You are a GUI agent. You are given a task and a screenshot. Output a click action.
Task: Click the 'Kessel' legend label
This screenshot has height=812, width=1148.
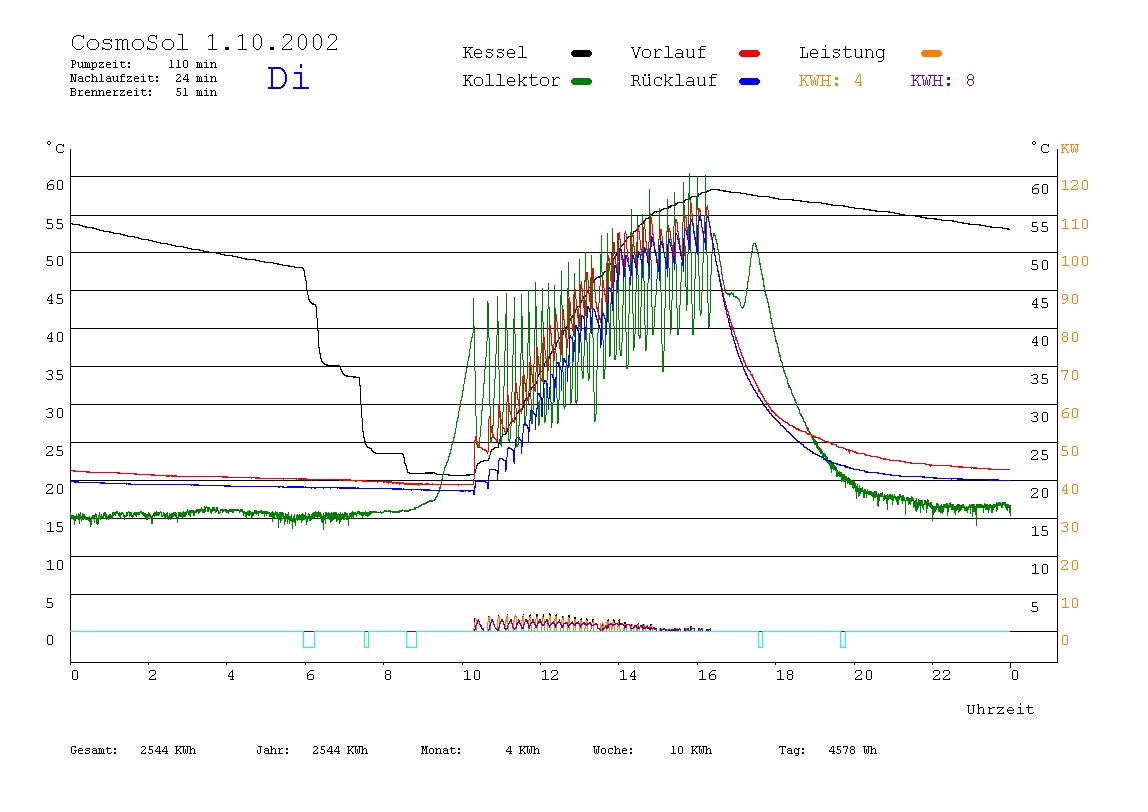tap(494, 53)
